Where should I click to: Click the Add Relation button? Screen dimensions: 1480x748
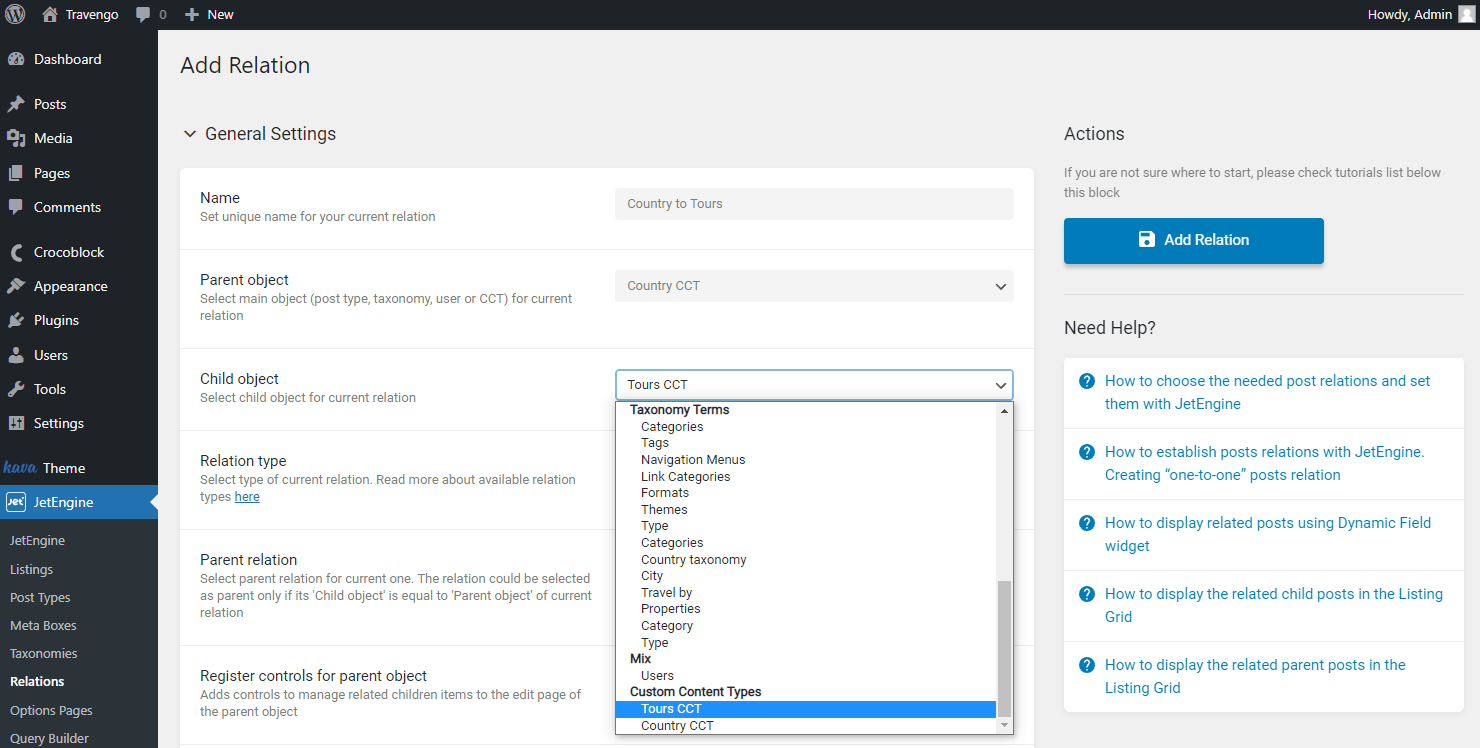(x=1194, y=241)
